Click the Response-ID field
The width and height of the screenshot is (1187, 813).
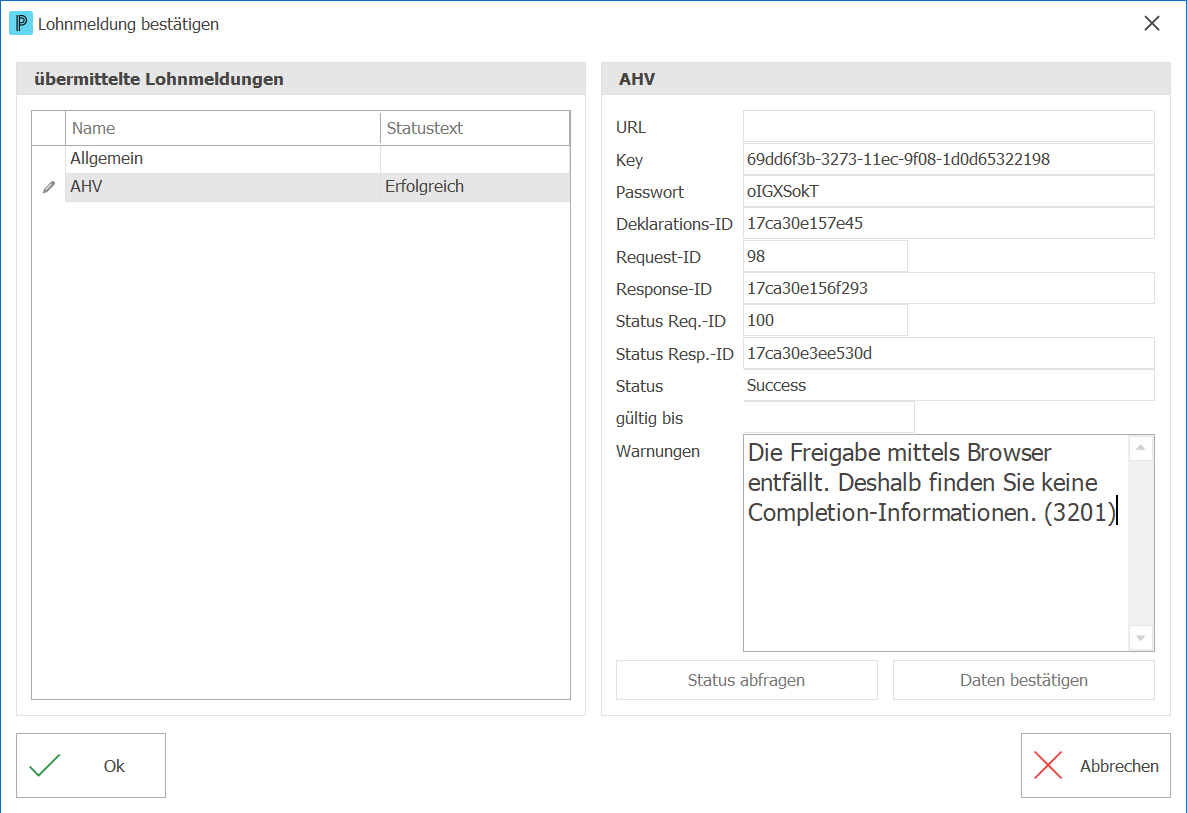coord(949,288)
